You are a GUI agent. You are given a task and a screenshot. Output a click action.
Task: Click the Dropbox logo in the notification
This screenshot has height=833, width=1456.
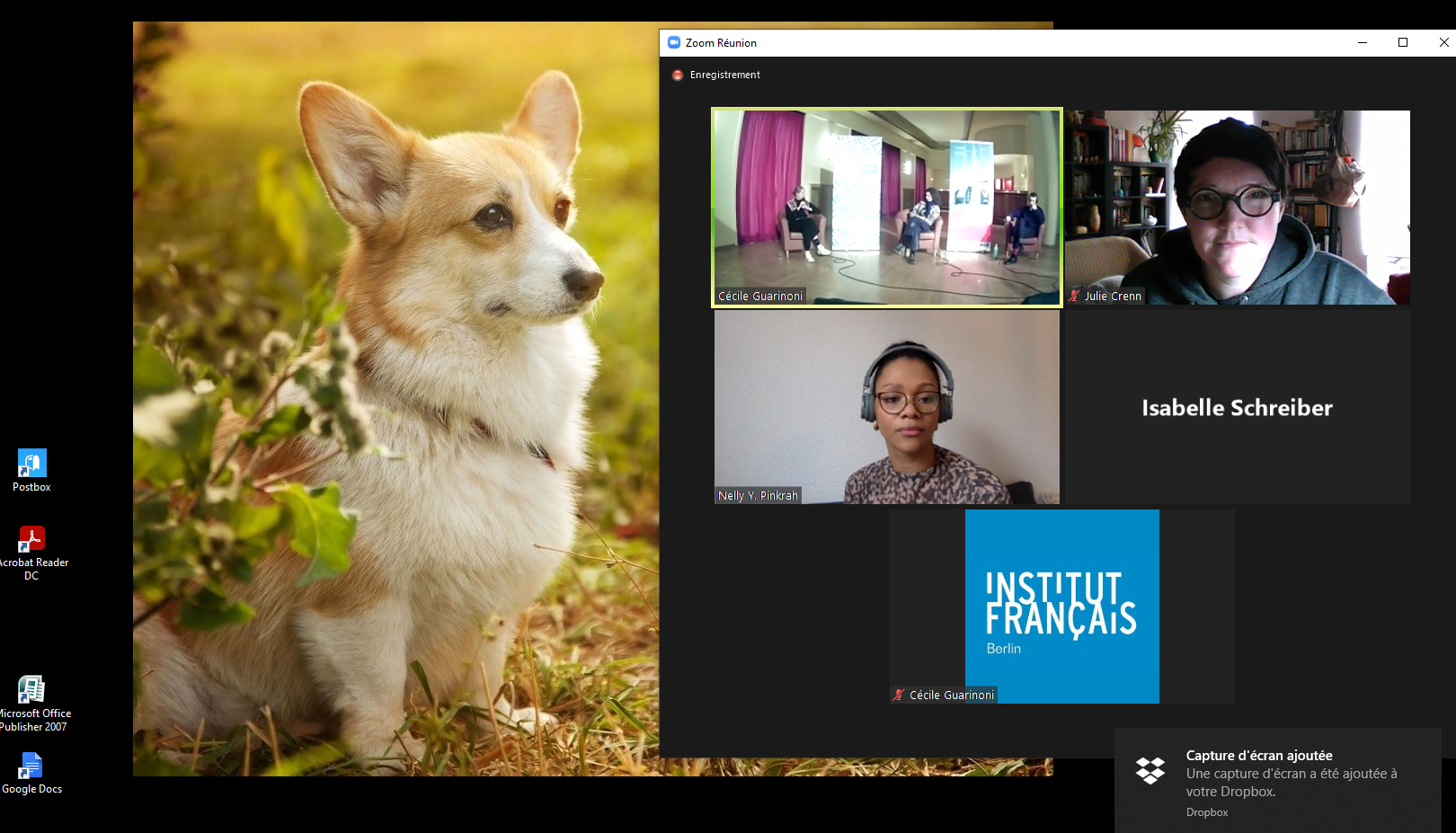(1150, 771)
